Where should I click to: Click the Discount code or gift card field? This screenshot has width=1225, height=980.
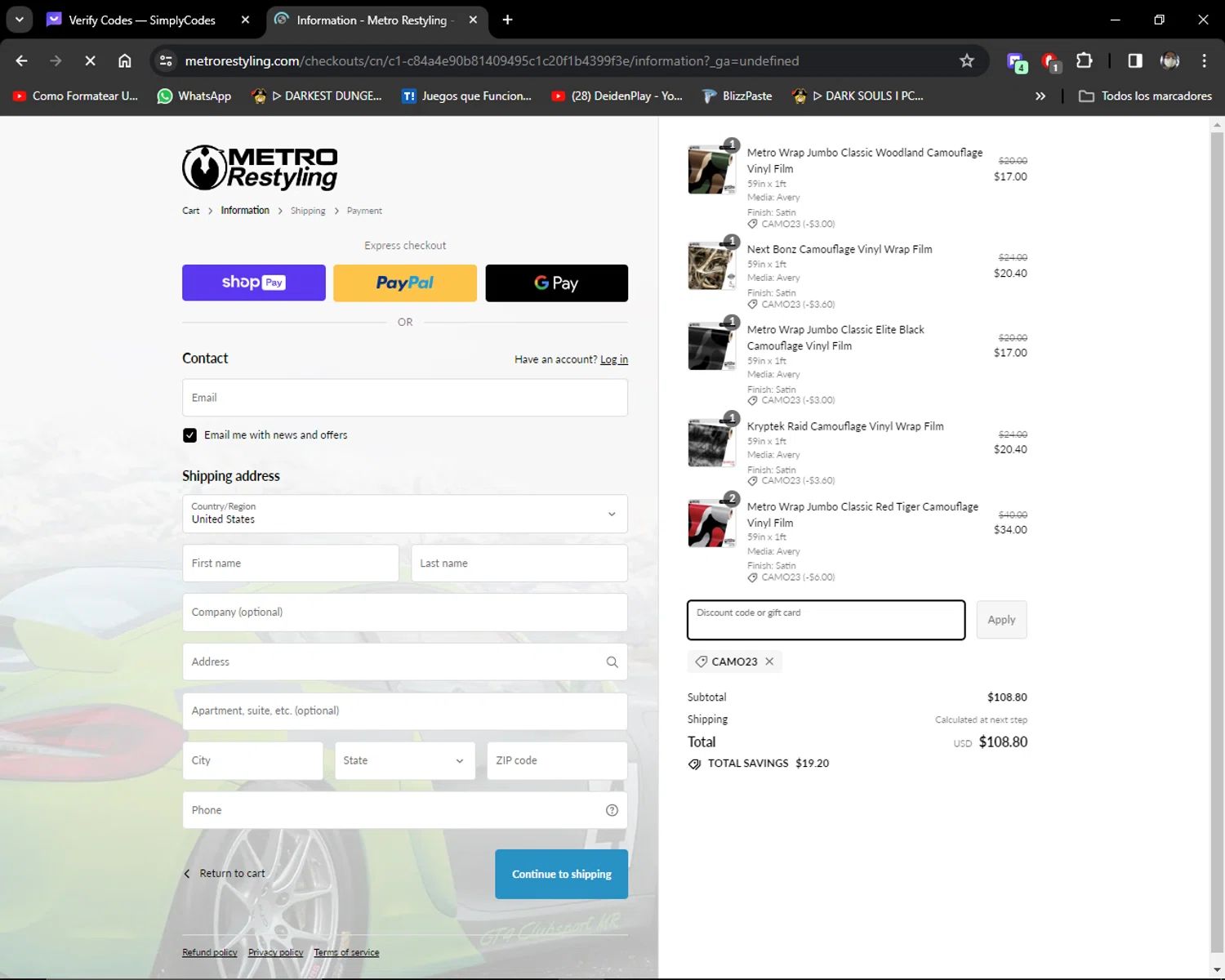[x=826, y=620]
